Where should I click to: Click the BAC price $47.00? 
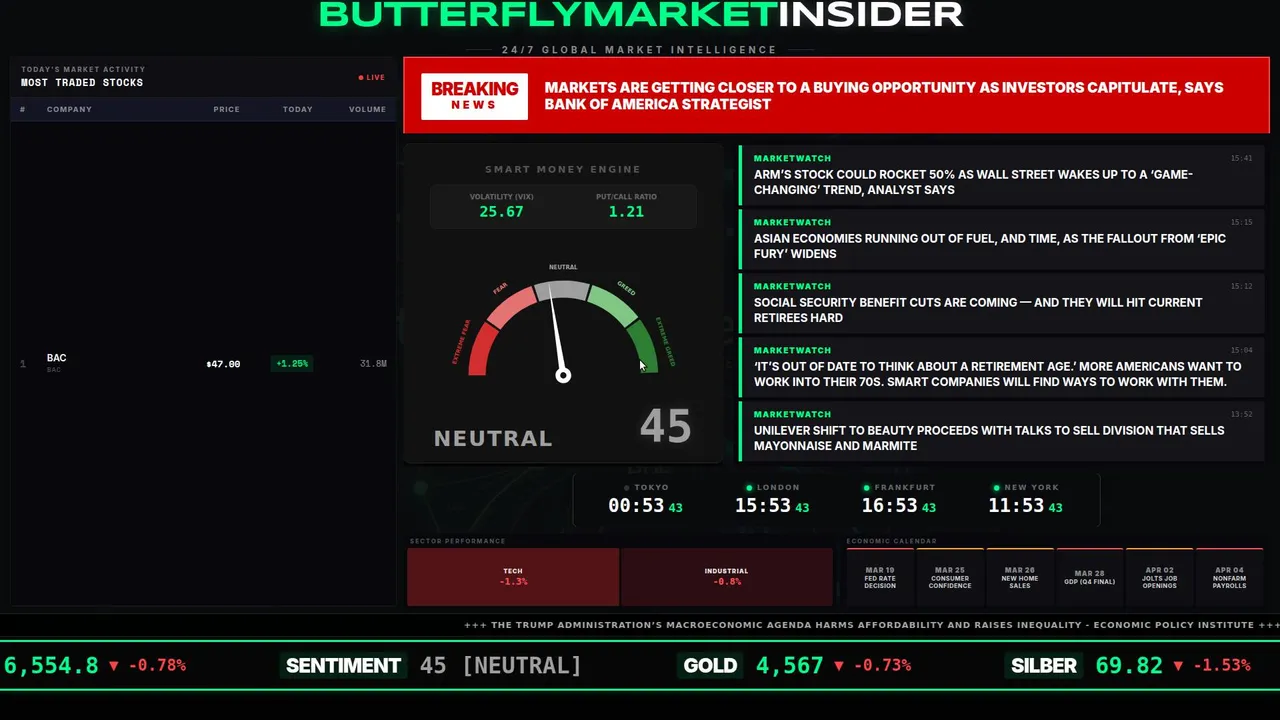point(223,364)
